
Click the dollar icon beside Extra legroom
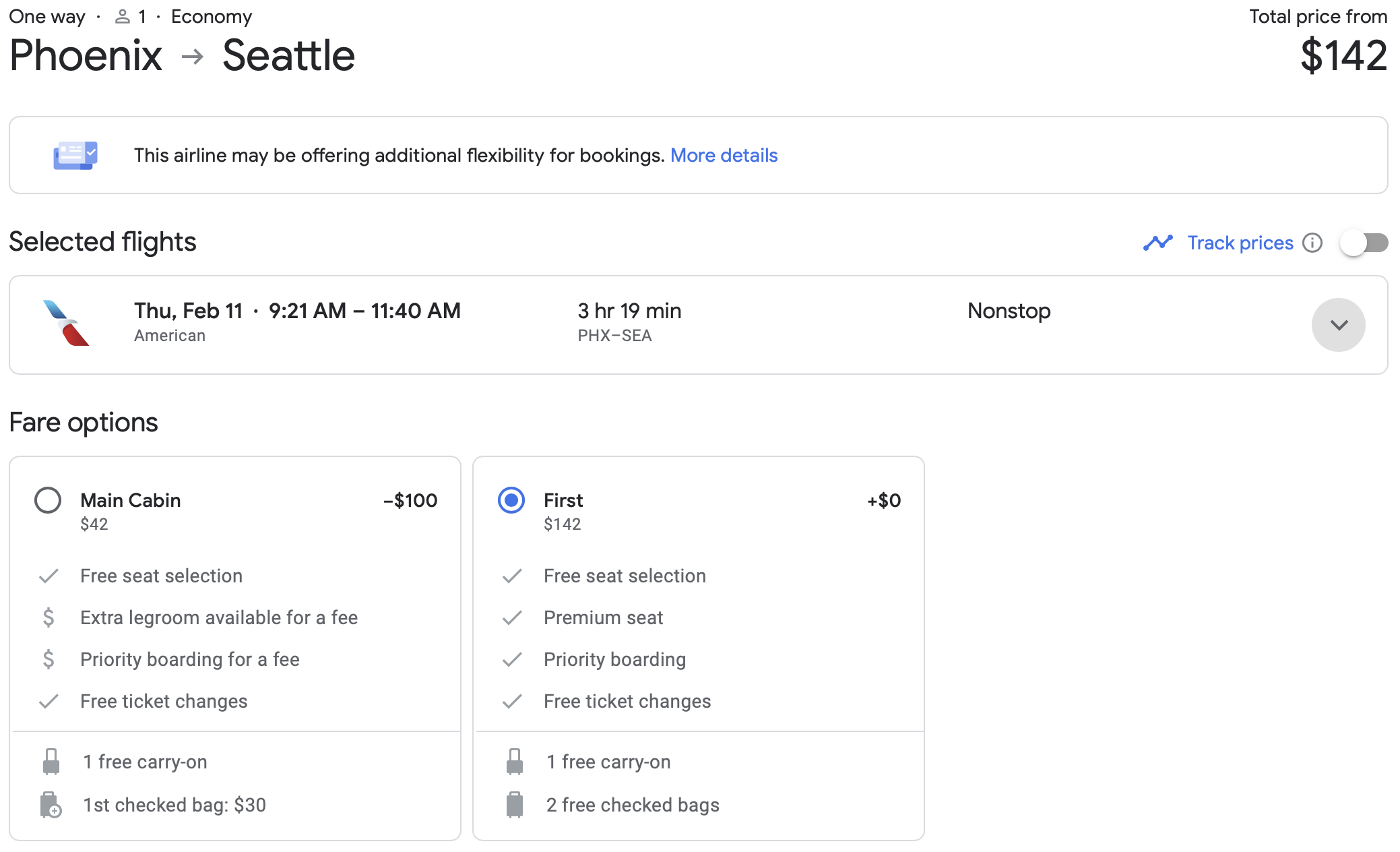pos(48,617)
